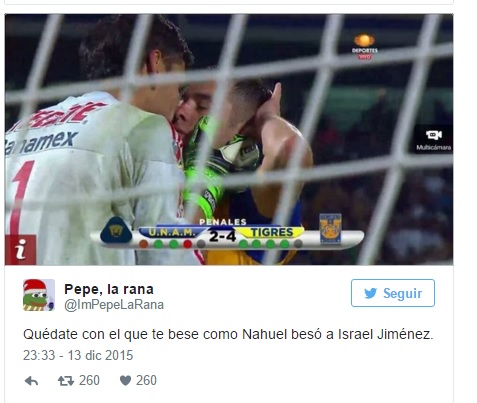
Task: Click the 2-4 penalty score display
Action: pos(223,236)
